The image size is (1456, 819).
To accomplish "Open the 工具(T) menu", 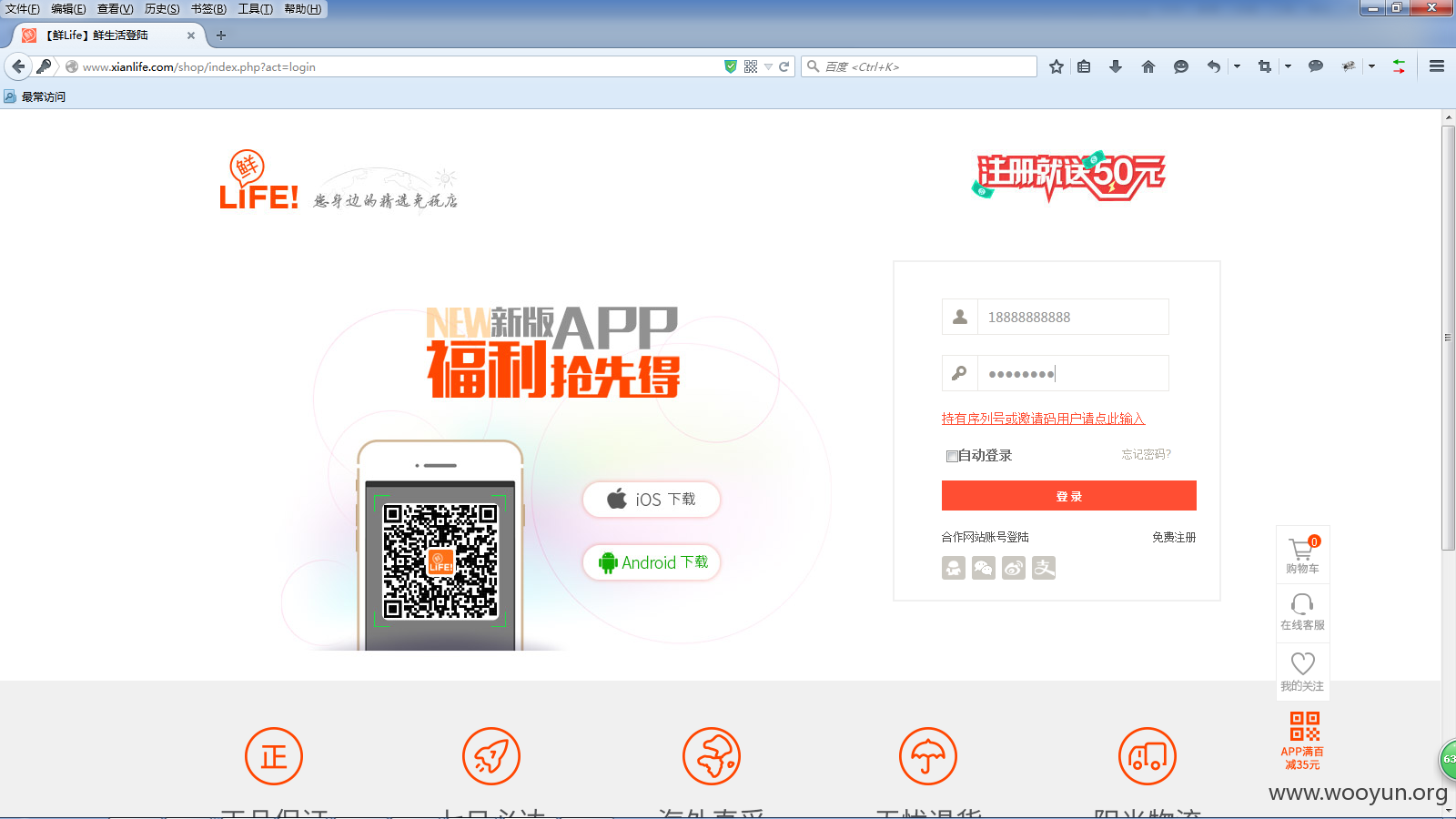I will (x=255, y=9).
